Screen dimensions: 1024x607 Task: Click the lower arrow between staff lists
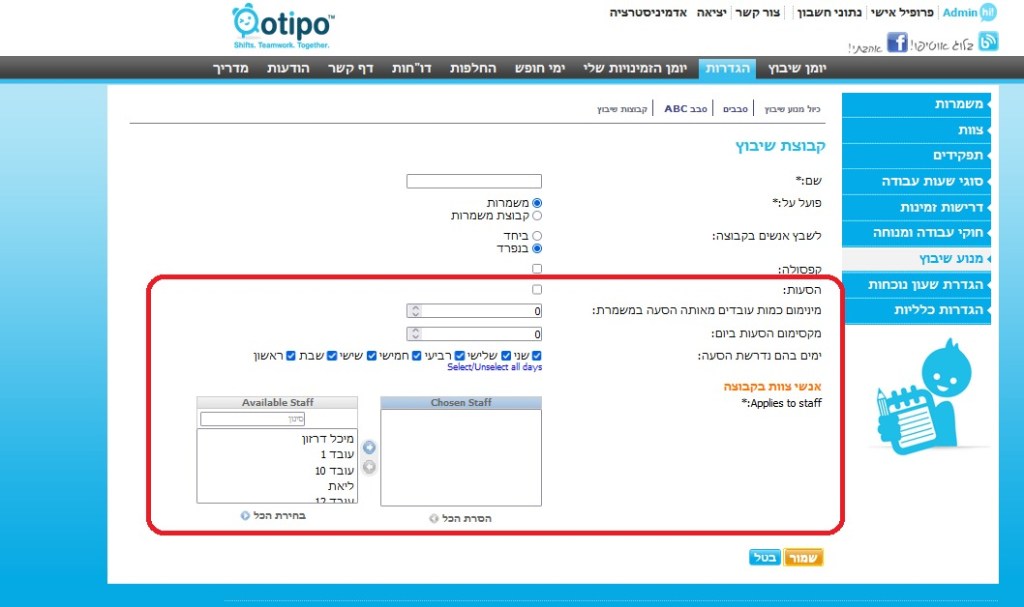369,466
